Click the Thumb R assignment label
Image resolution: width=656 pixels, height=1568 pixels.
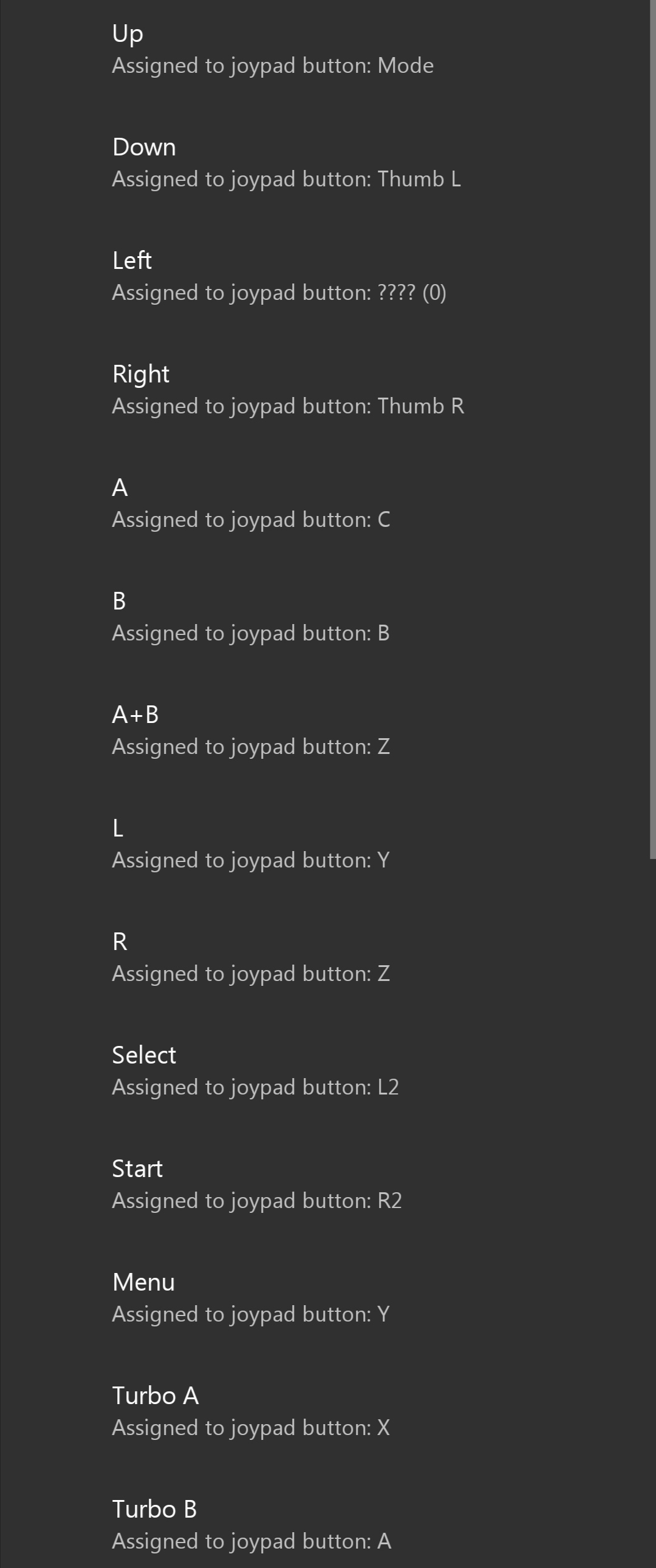coord(289,406)
